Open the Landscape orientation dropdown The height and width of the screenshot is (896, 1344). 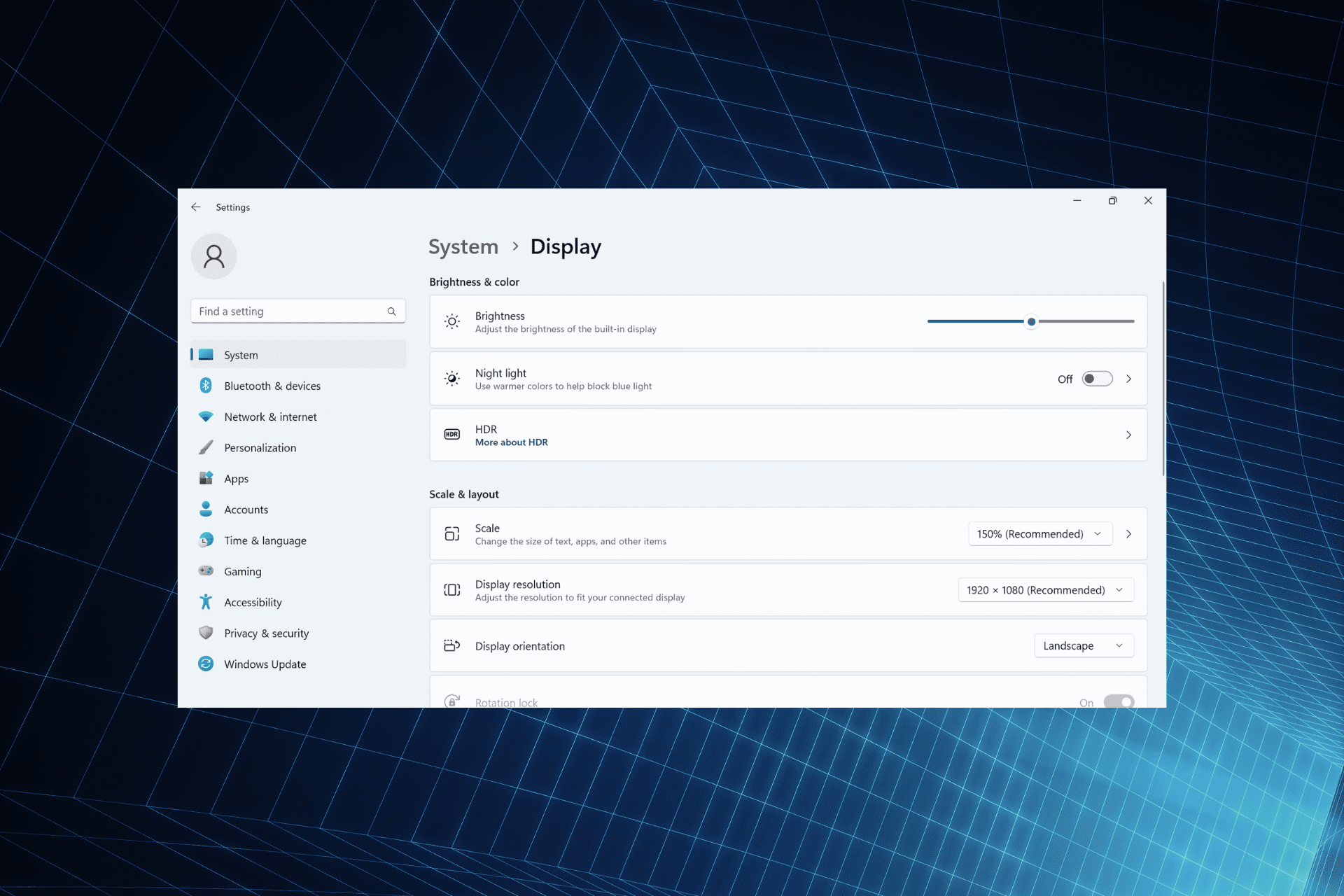tap(1083, 645)
